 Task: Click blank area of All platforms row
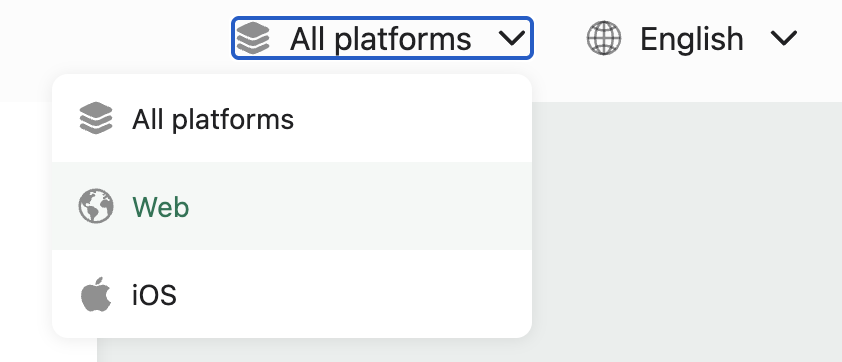tap(413, 118)
